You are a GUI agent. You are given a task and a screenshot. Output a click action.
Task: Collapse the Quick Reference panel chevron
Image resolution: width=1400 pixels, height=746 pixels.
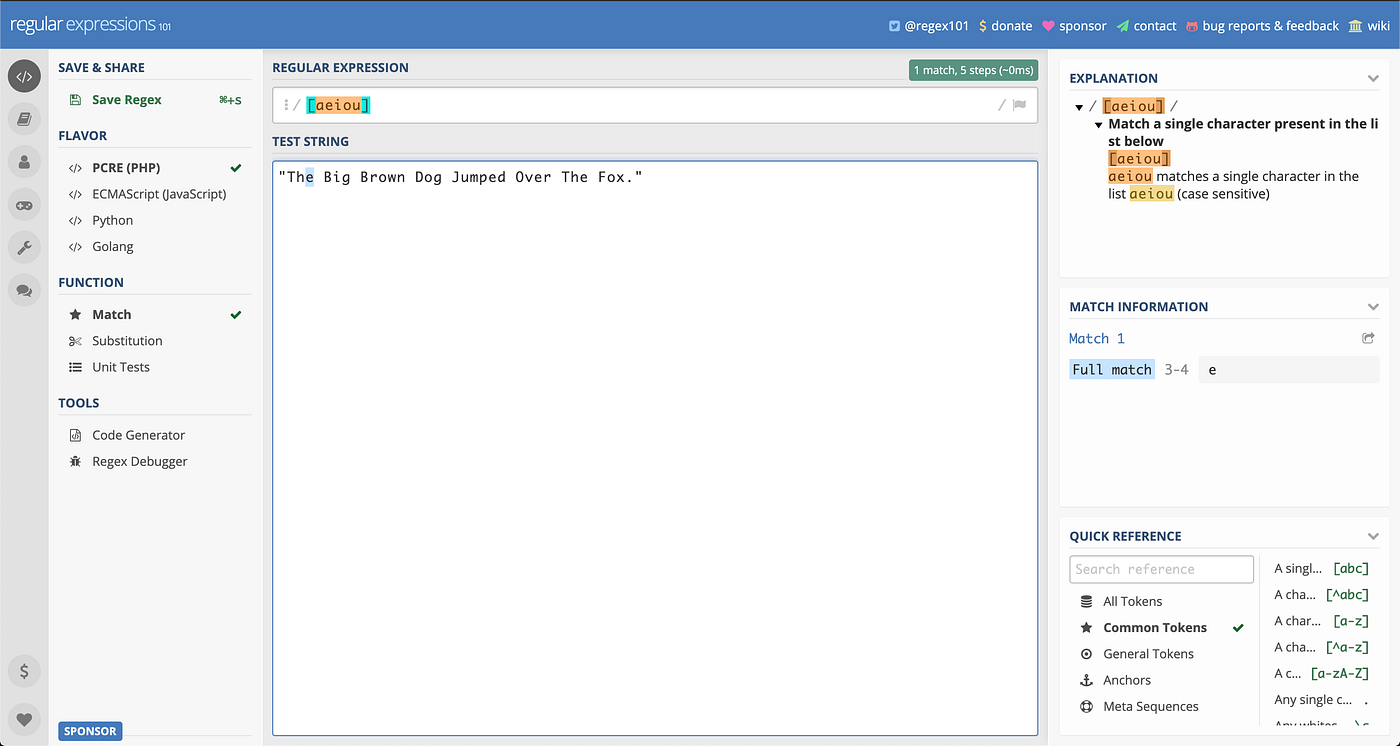(x=1373, y=536)
